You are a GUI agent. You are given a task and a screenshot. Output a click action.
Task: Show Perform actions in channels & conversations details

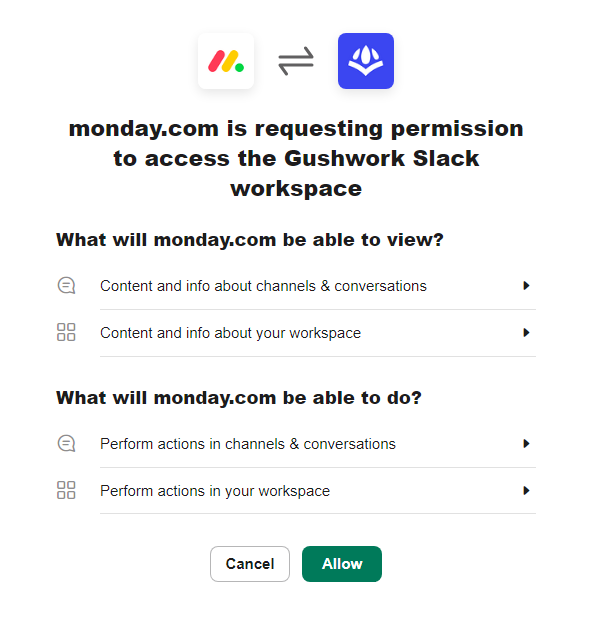[296, 444]
